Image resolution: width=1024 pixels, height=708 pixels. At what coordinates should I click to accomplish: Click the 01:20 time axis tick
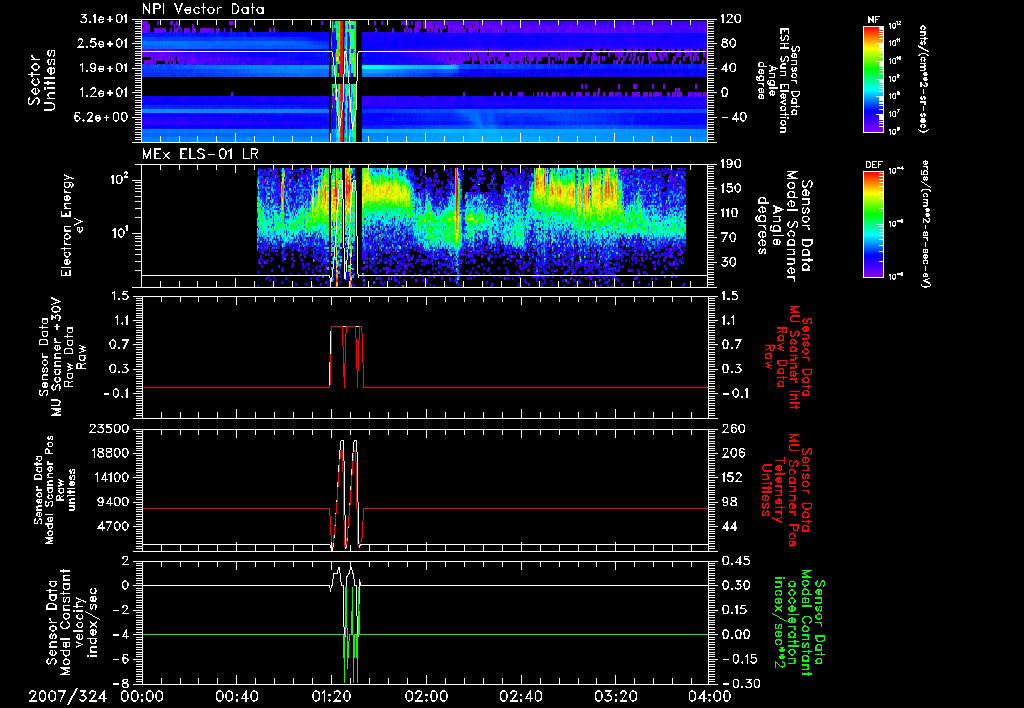click(331, 696)
